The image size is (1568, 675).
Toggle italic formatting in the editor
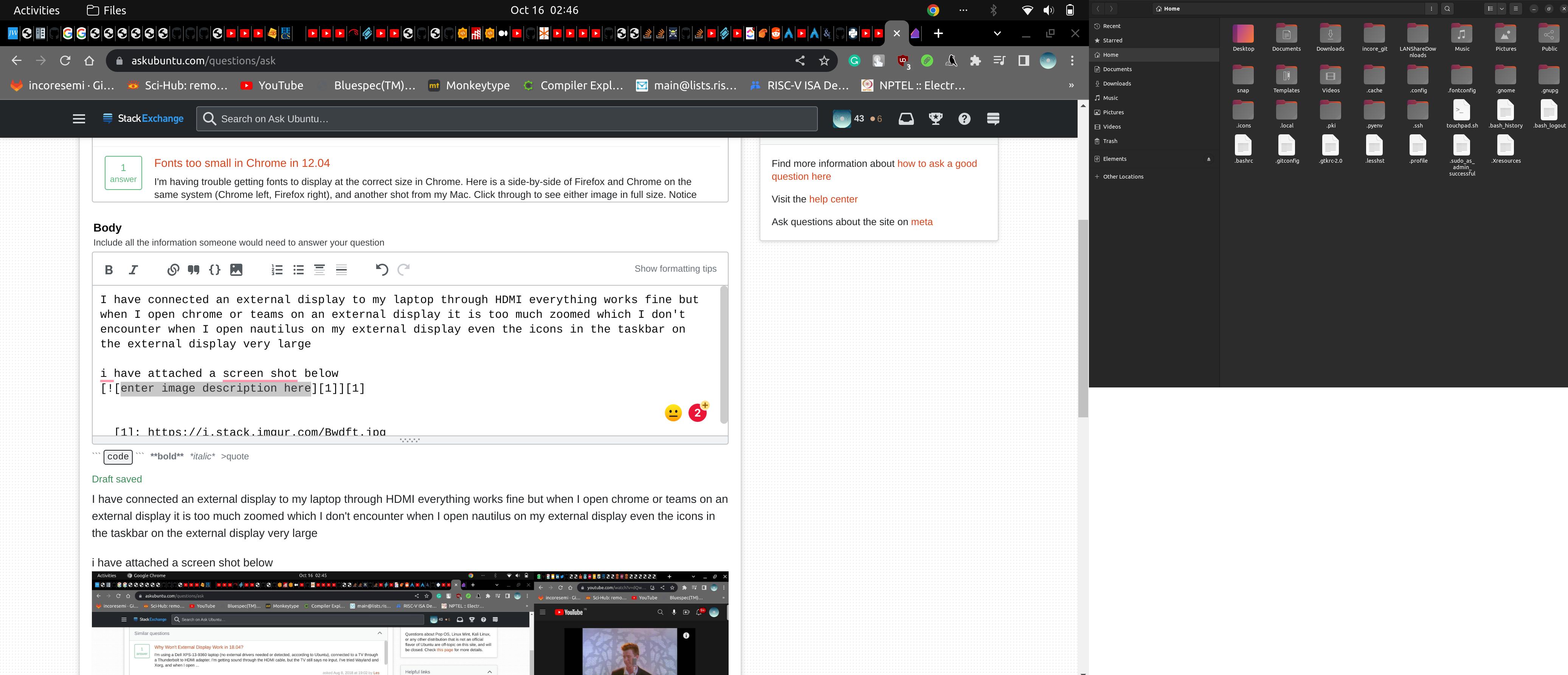tap(133, 270)
